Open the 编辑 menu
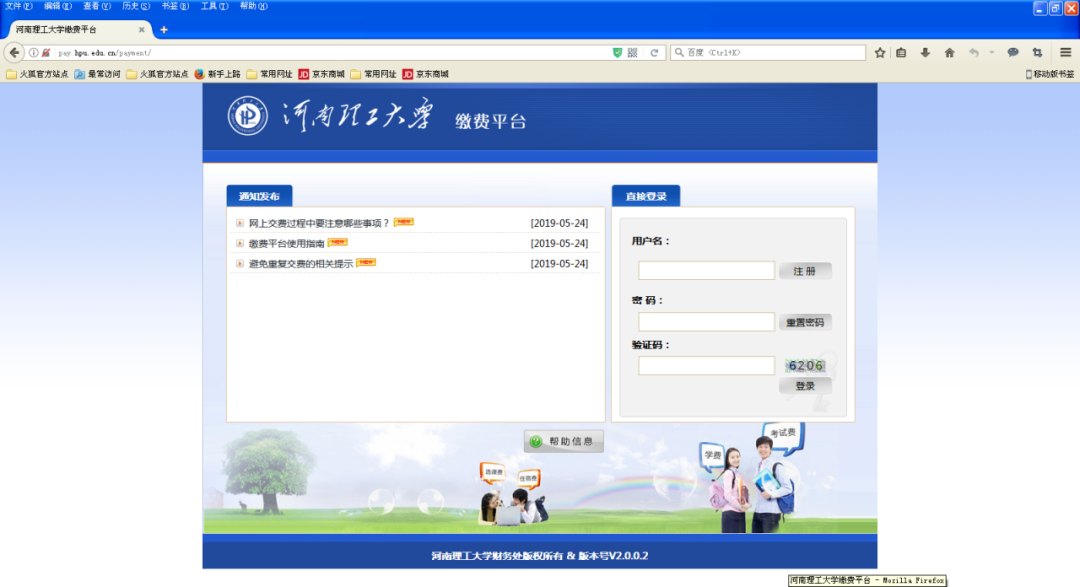The width and height of the screenshot is (1080, 587). point(58,6)
